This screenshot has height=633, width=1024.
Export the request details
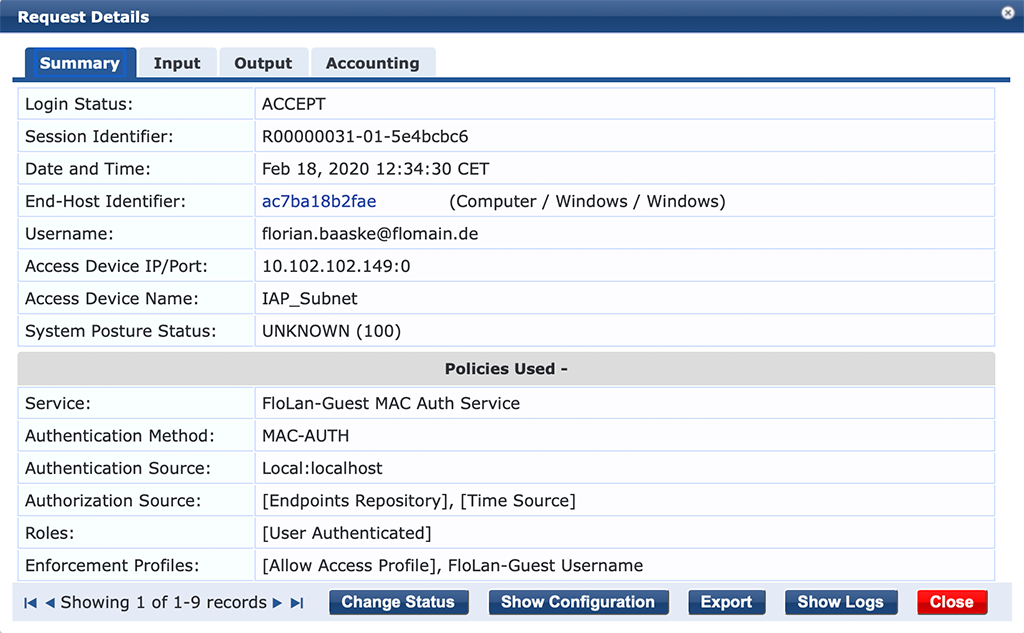click(x=726, y=602)
